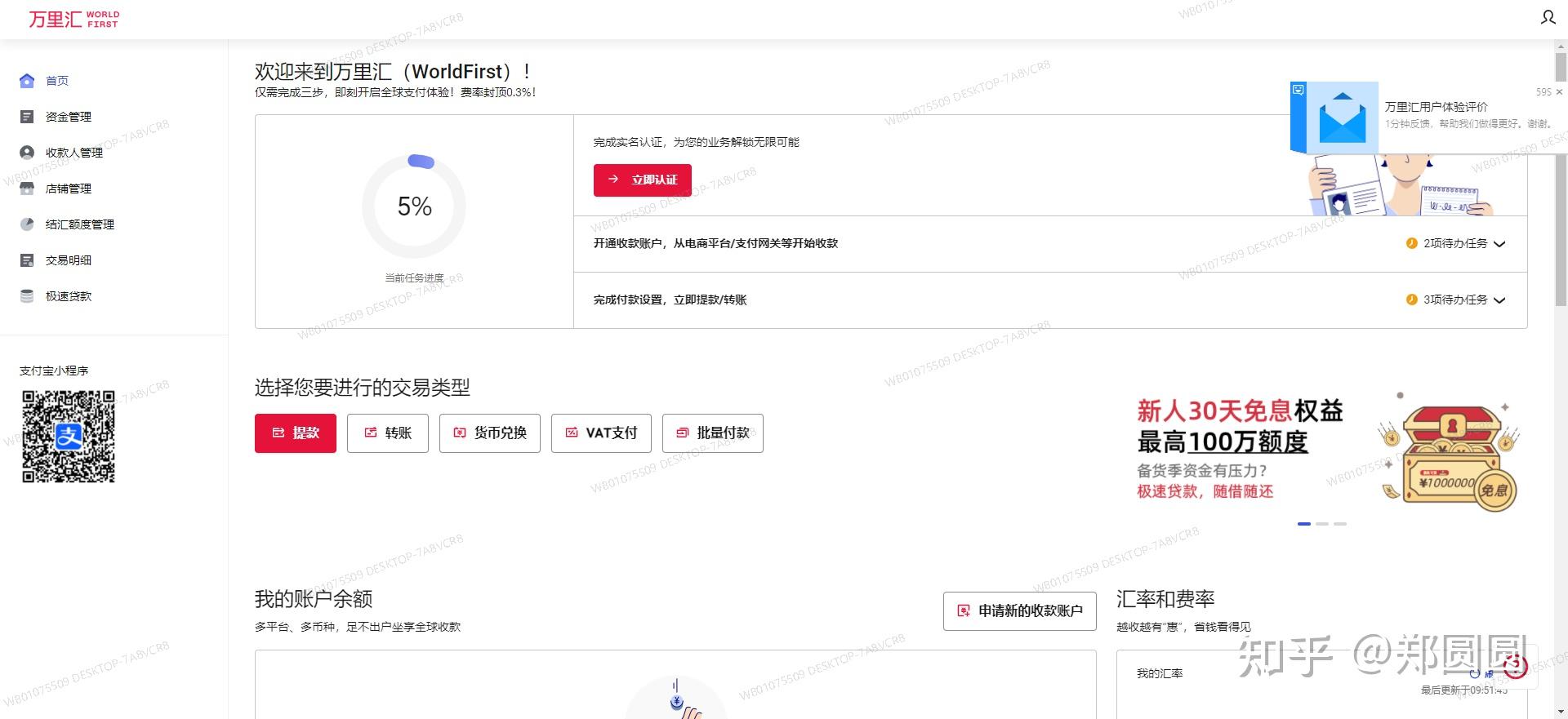
Task: Click the 资金管理 sidebar icon
Action: coord(27,117)
